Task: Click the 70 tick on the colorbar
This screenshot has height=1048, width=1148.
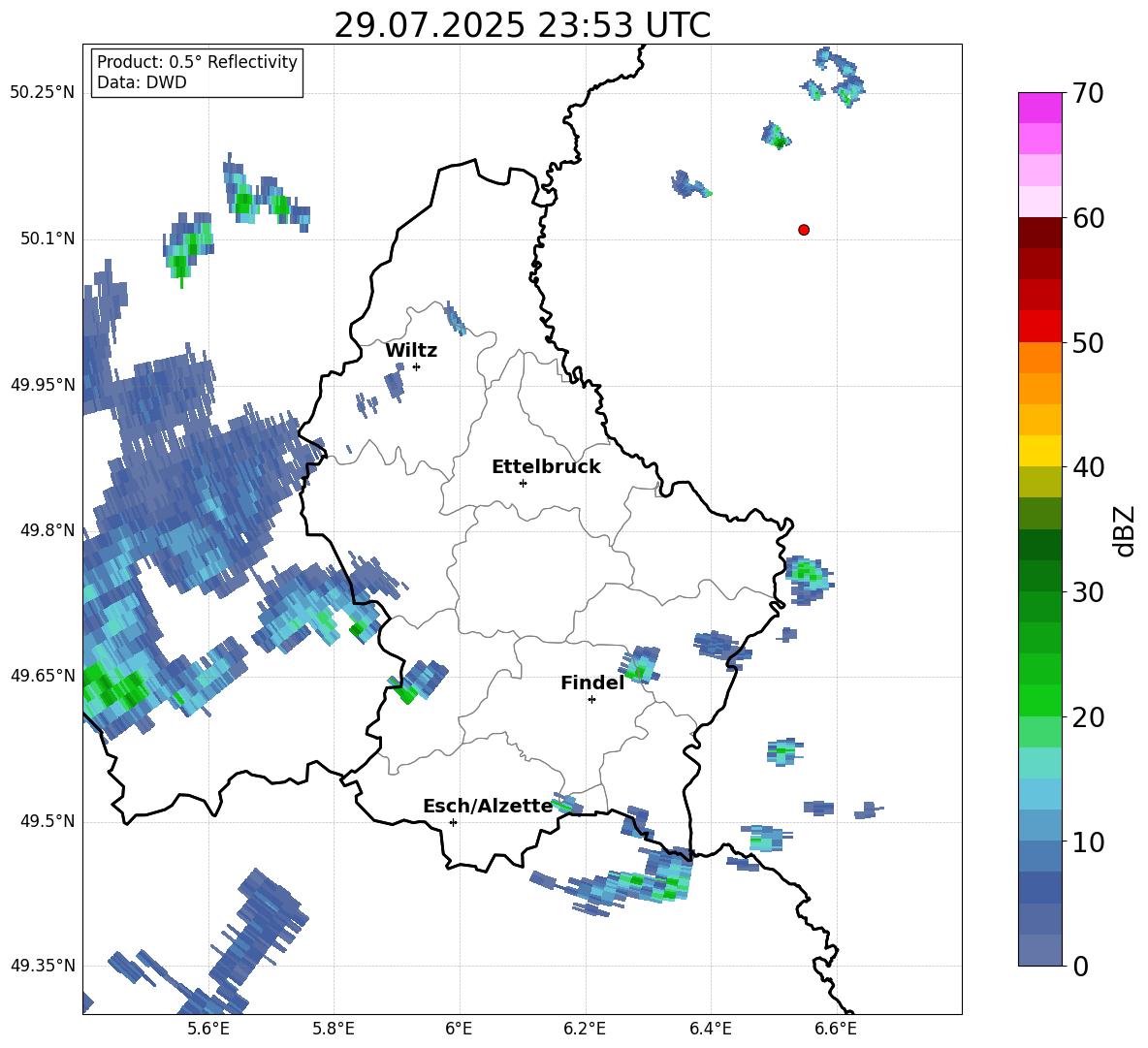Action: 1088,94
